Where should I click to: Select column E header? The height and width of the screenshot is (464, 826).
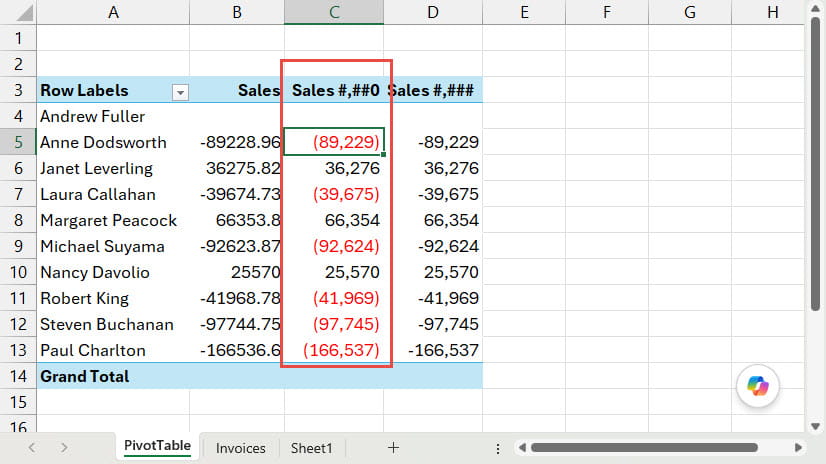[x=524, y=12]
